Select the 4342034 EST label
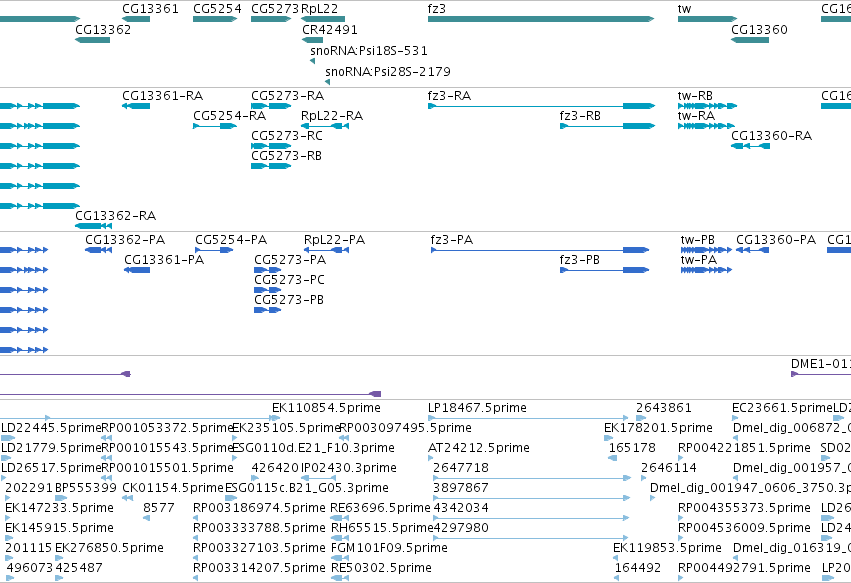Screen dimensions: 851x583 (x=461, y=508)
